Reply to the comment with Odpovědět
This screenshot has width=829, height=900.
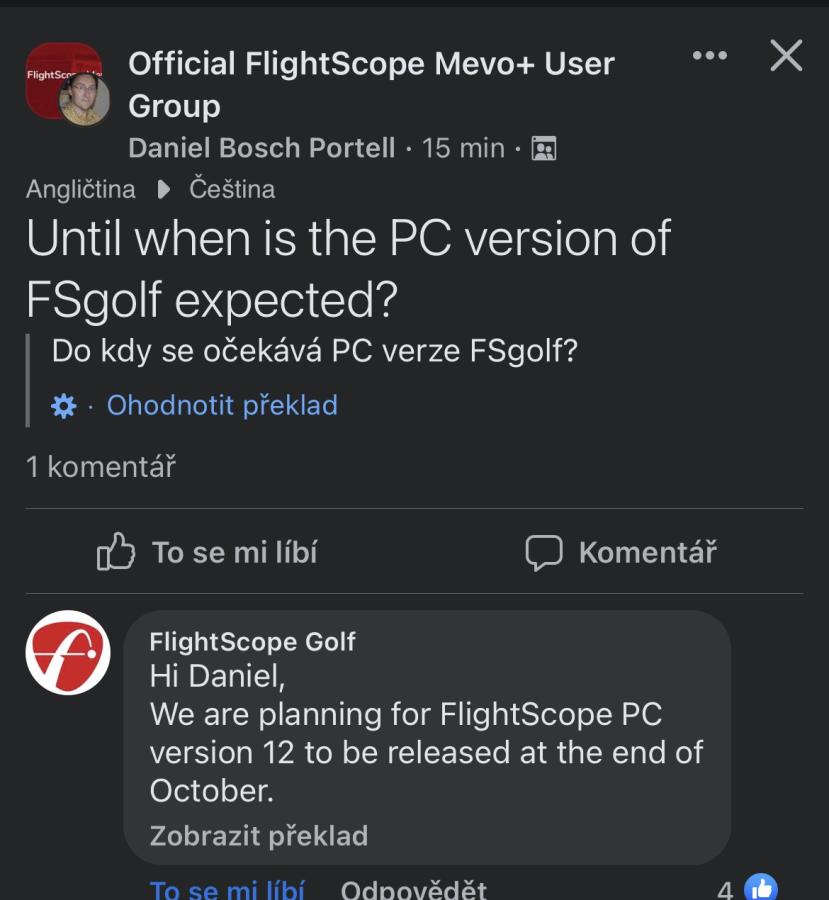coord(413,889)
